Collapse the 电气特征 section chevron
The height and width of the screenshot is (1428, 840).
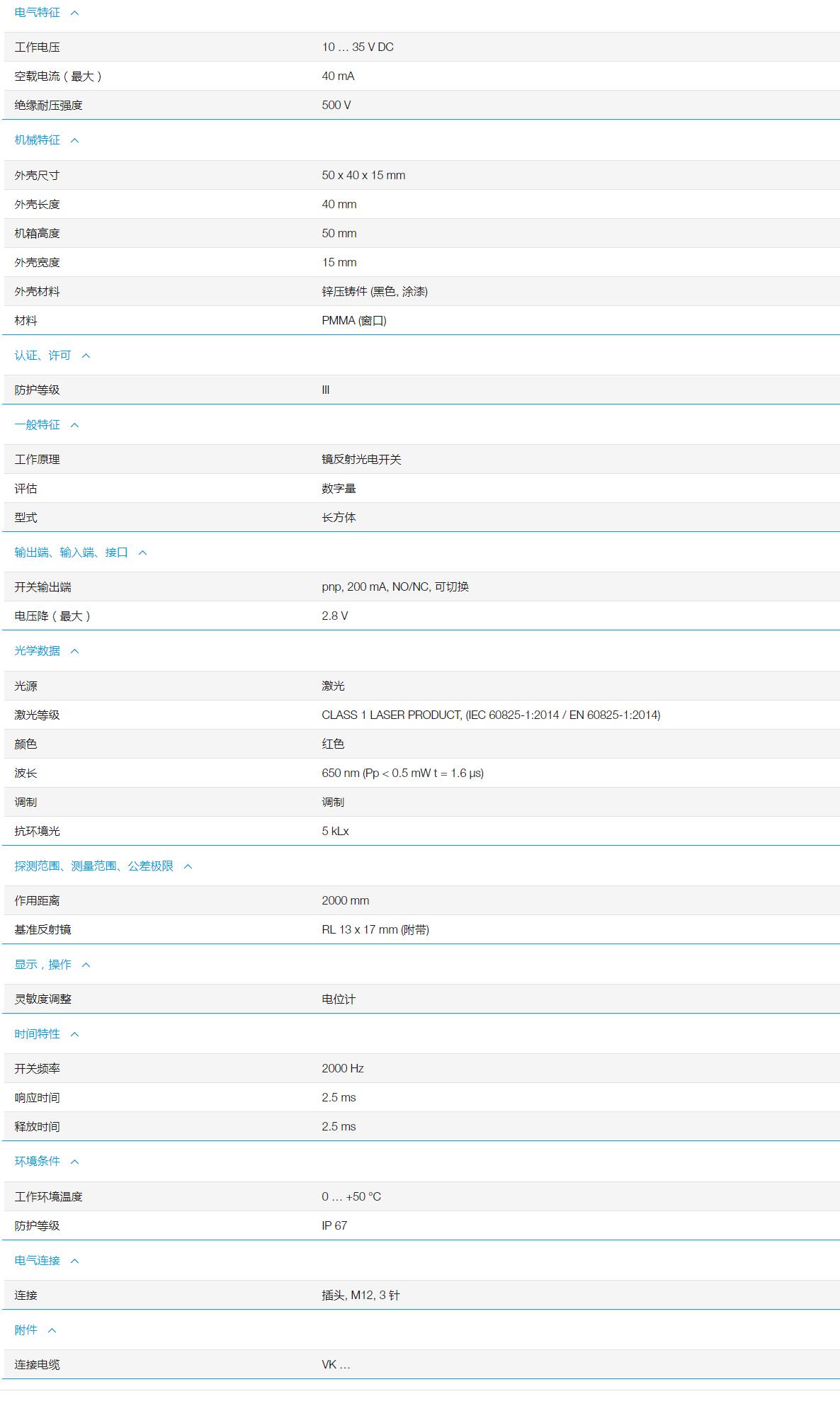tap(74, 13)
